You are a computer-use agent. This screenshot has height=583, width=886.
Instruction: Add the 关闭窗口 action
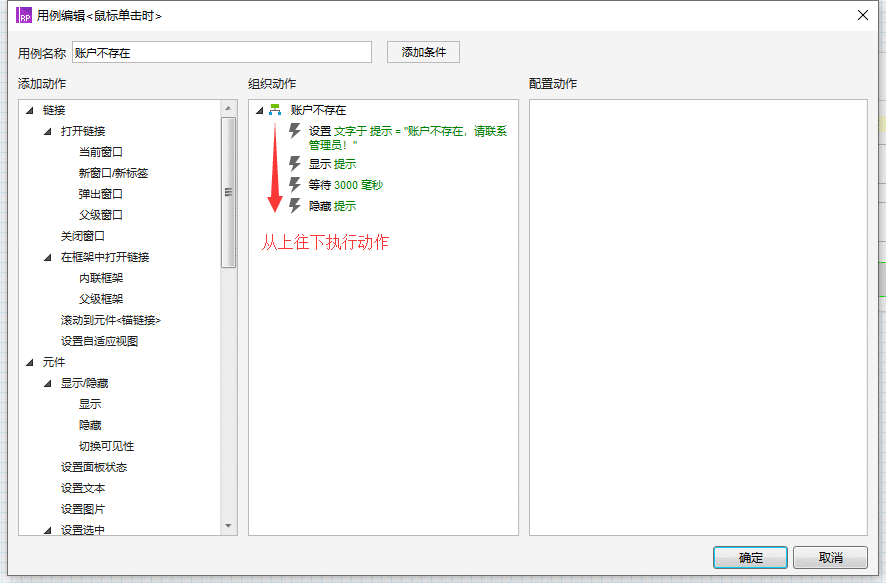pyautogui.click(x=82, y=236)
